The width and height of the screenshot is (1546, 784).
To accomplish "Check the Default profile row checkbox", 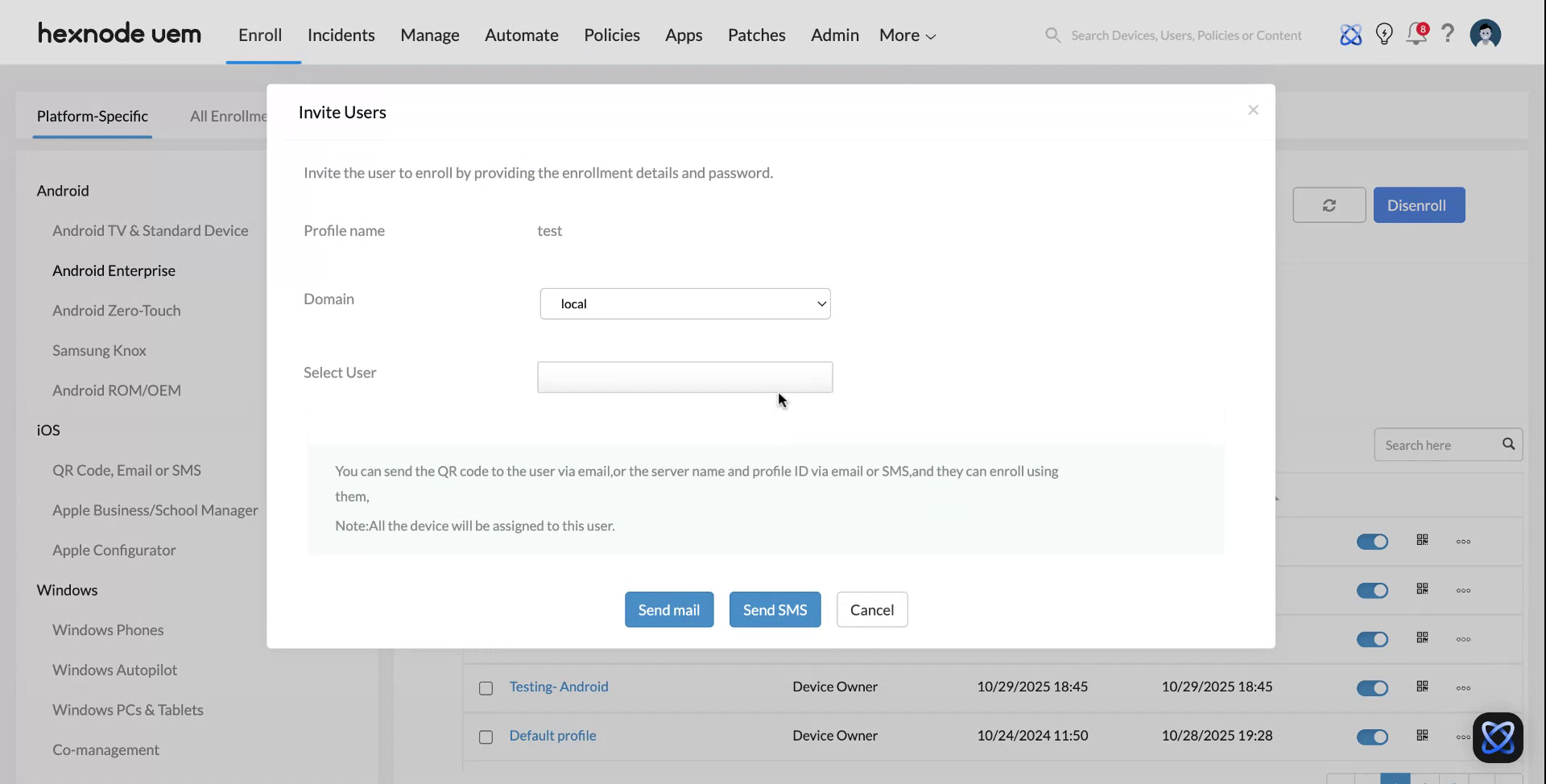I will [x=486, y=737].
